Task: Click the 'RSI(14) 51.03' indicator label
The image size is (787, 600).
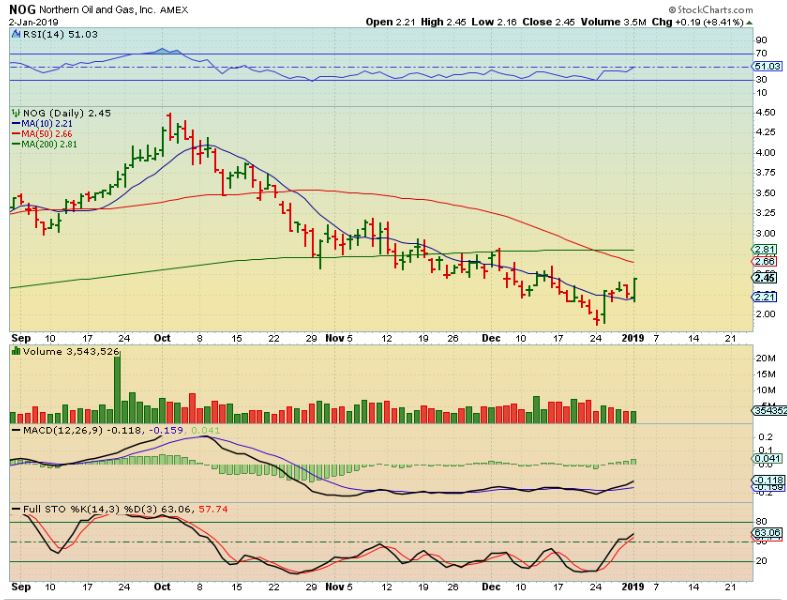Action: pyautogui.click(x=60, y=35)
